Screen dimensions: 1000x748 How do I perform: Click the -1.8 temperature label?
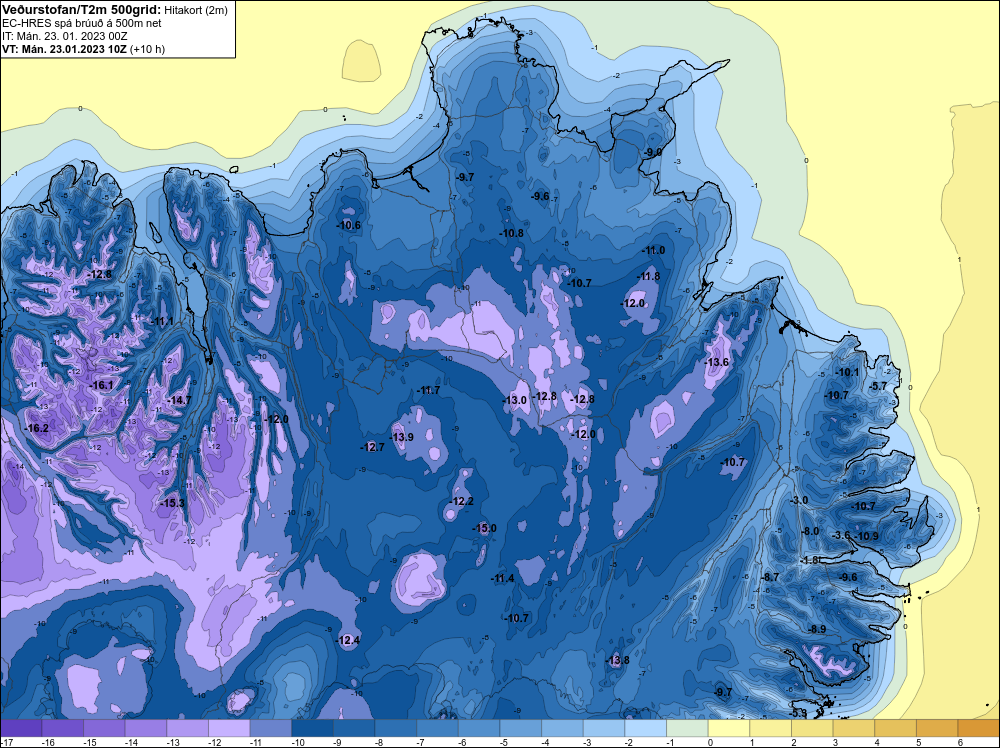click(809, 560)
